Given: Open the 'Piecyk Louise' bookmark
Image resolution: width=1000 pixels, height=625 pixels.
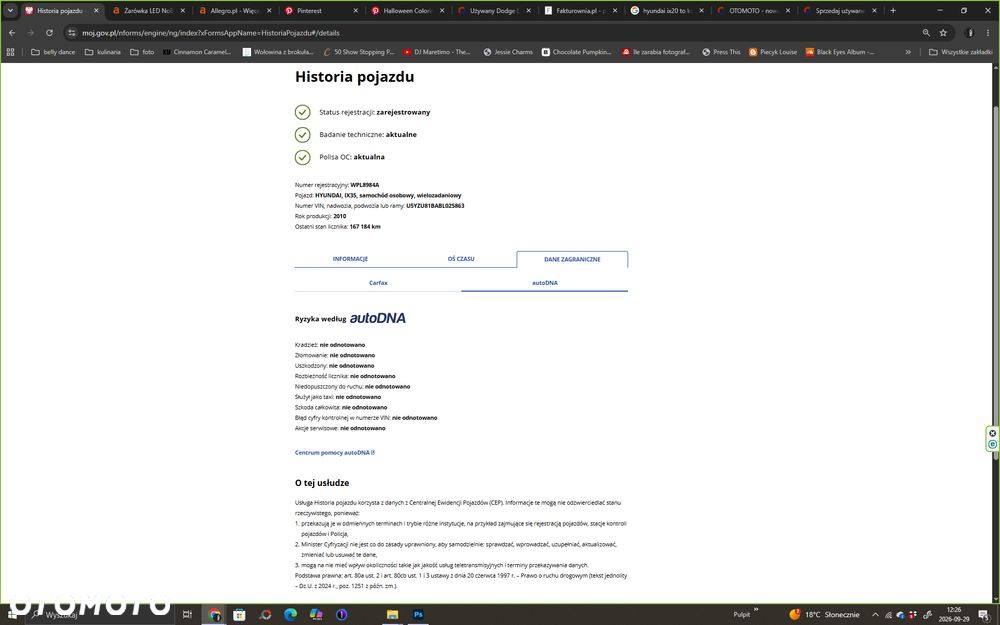Looking at the screenshot, I should [x=773, y=52].
